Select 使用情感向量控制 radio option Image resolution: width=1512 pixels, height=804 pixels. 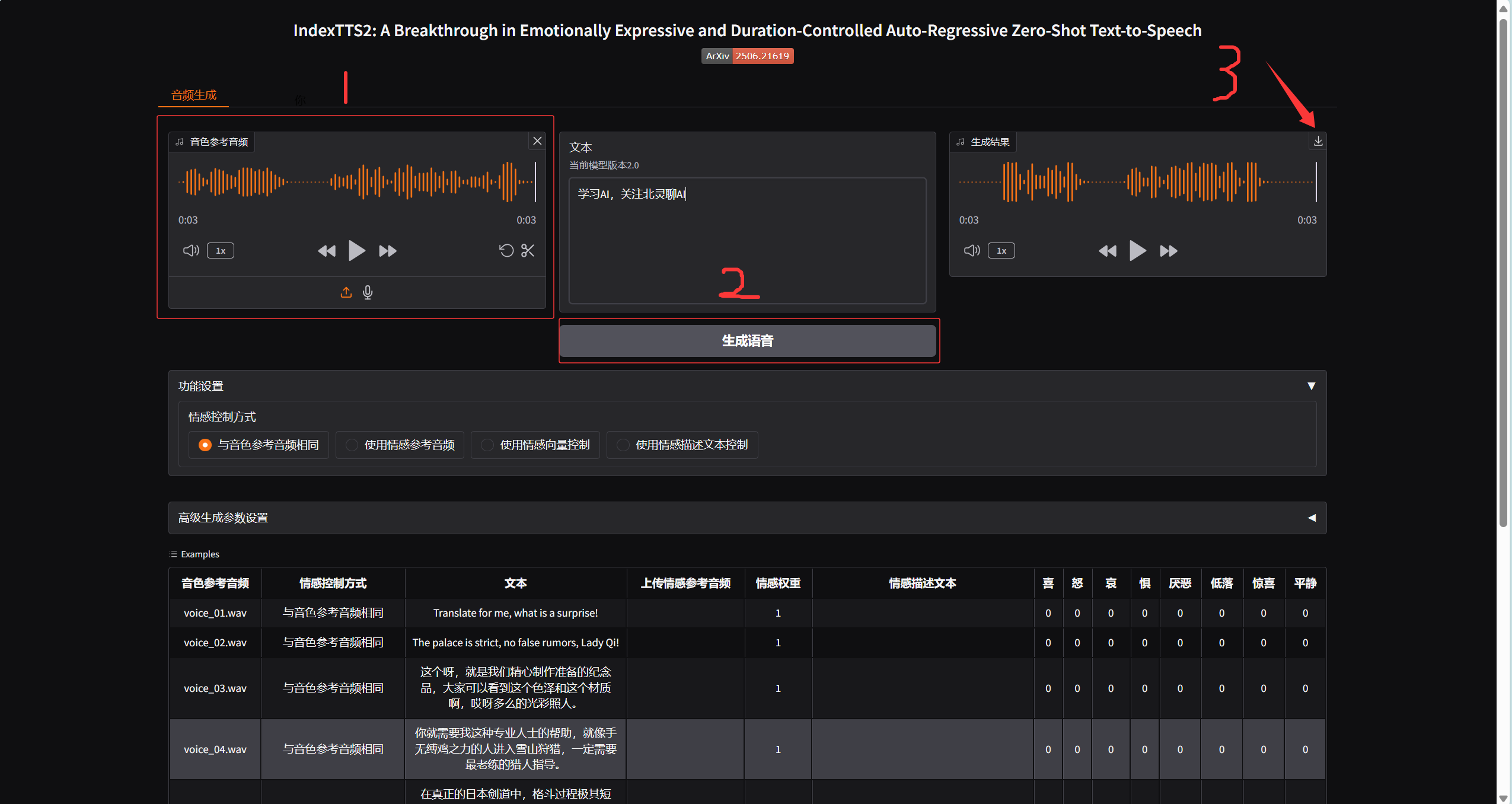point(487,445)
